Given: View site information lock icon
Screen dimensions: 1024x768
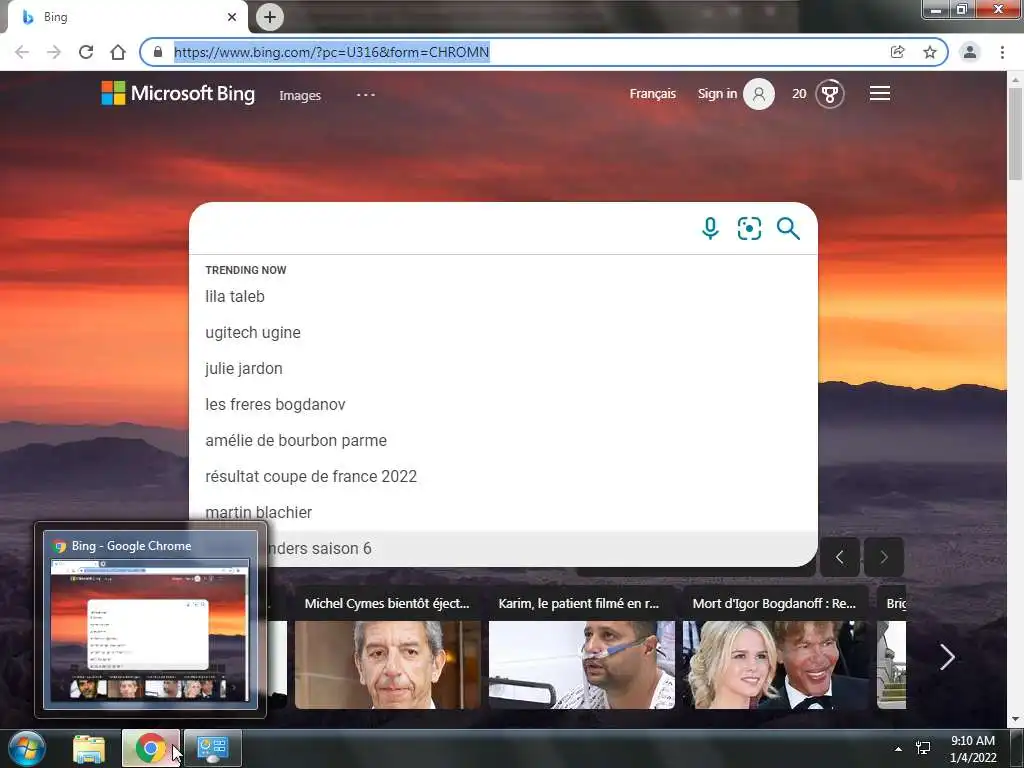Looking at the screenshot, I should (x=157, y=52).
